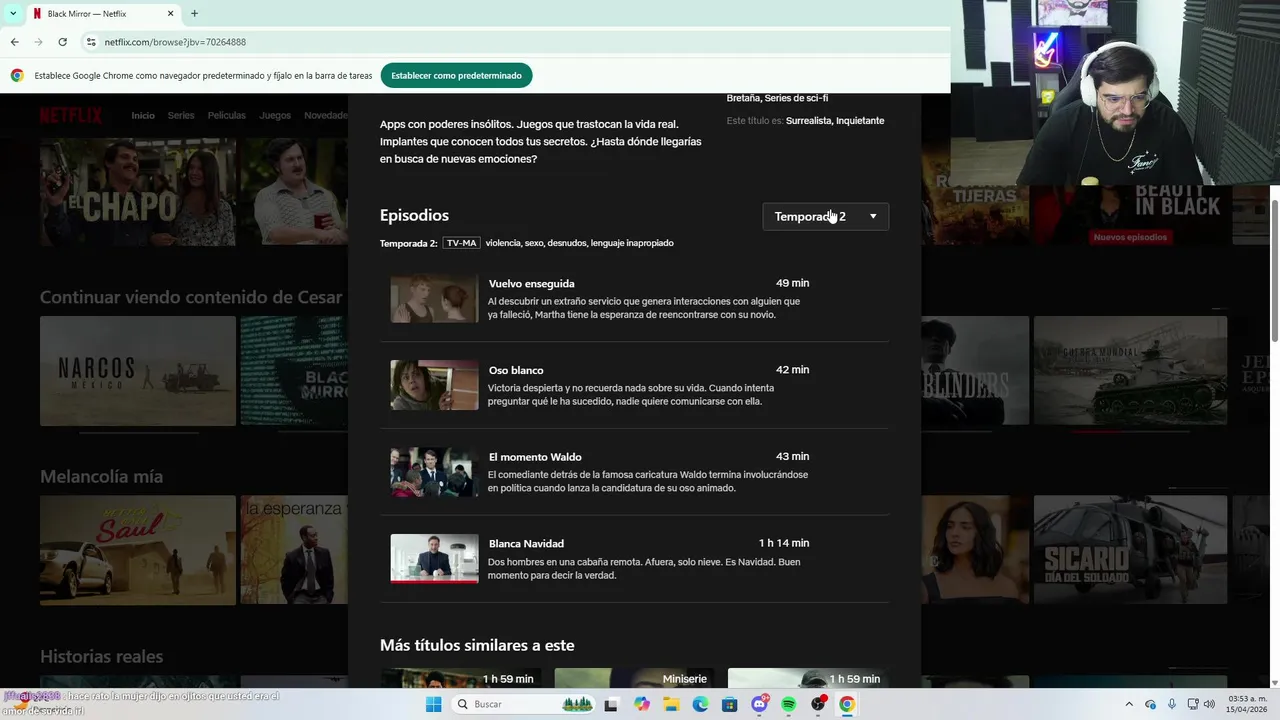Viewport: 1280px width, 720px height.
Task: Play episode Oso blanco thumbnail
Action: tap(434, 385)
